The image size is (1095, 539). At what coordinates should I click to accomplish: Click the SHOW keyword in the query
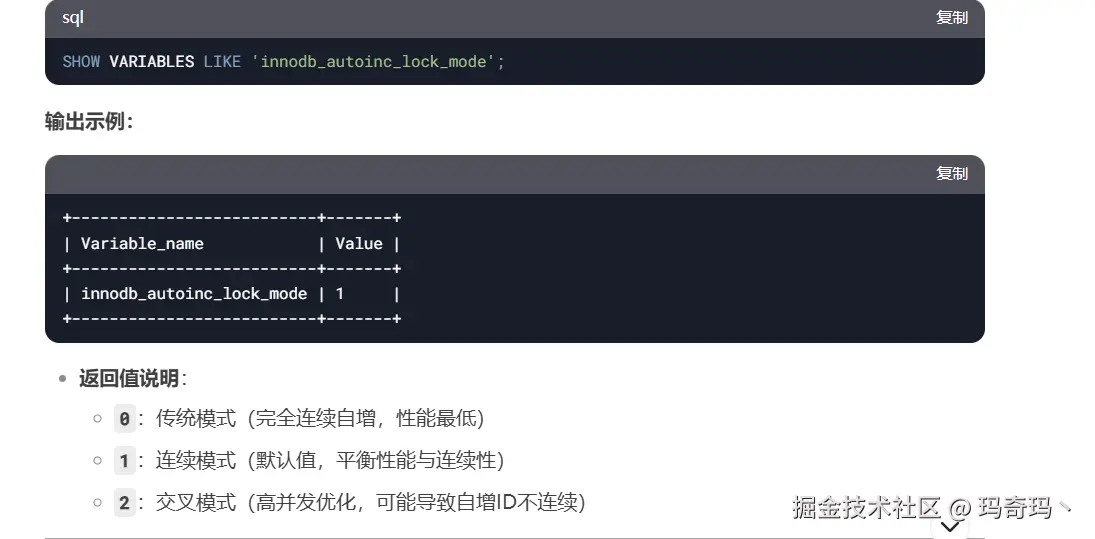point(81,61)
